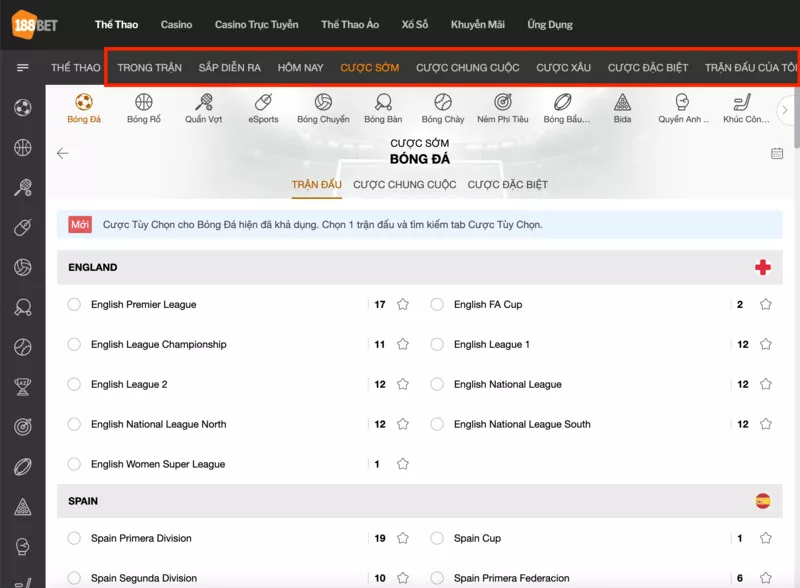Select English National League North circle
Image resolution: width=800 pixels, height=588 pixels.
tap(74, 424)
